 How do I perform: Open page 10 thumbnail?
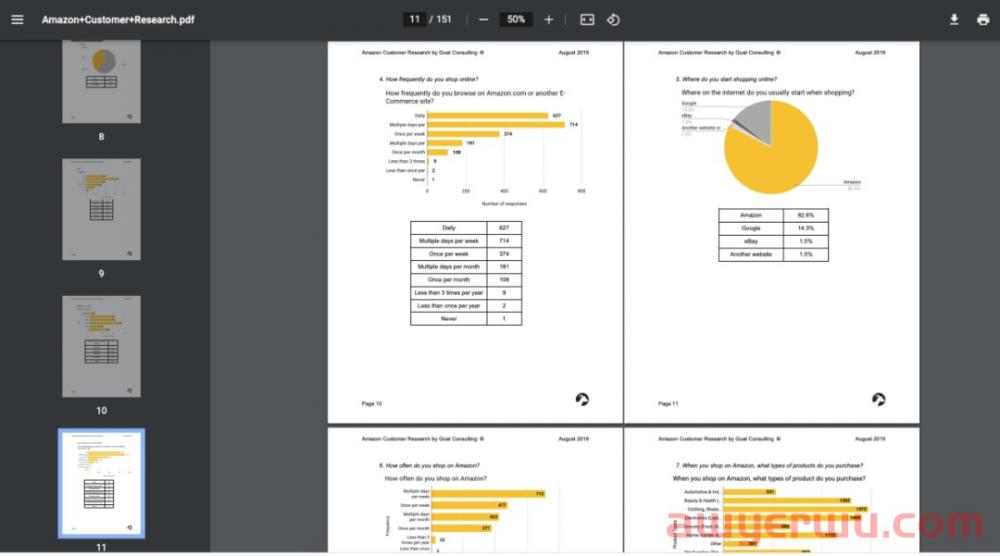tap(101, 346)
